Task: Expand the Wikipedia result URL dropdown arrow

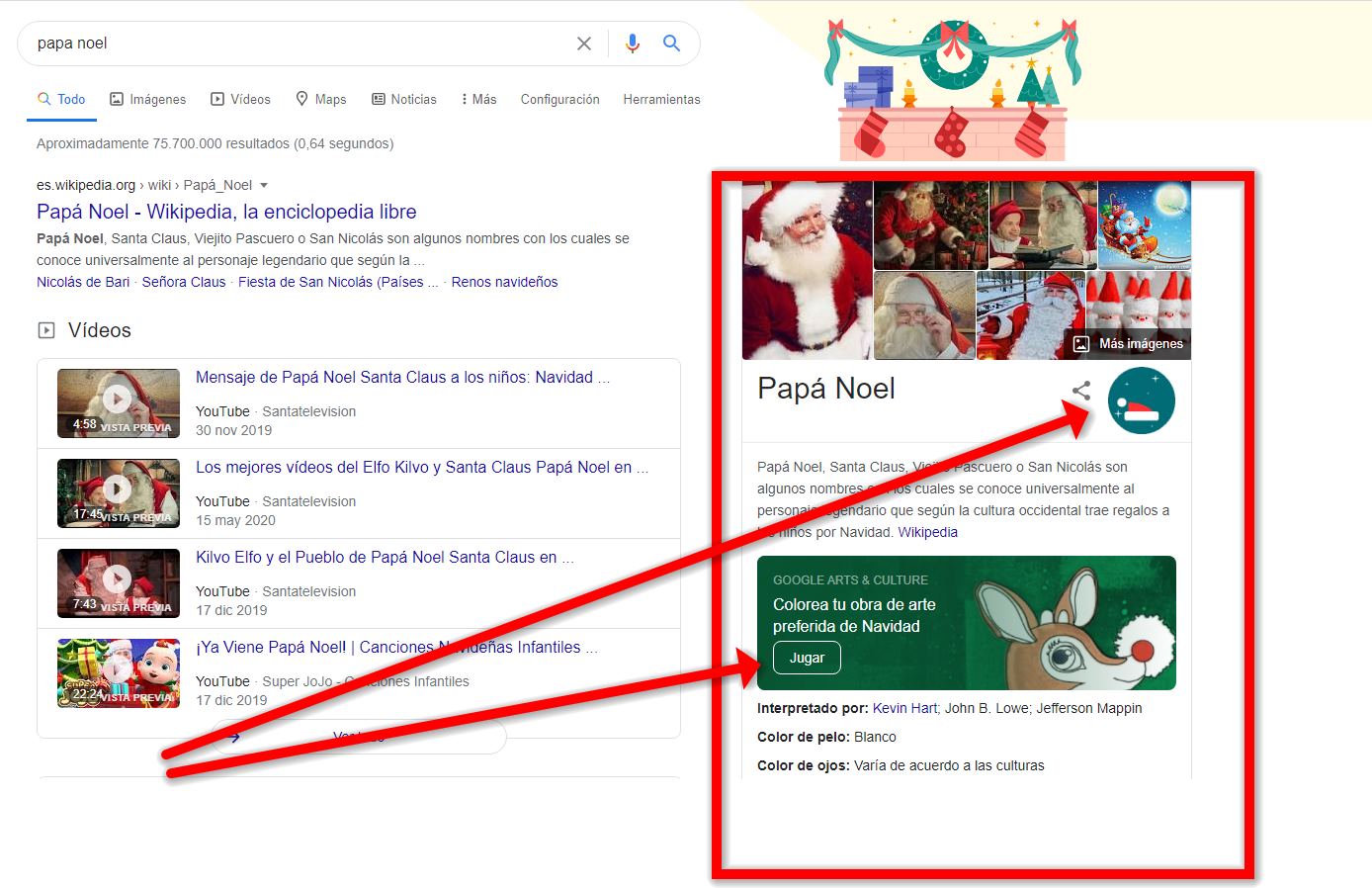Action: (x=264, y=186)
